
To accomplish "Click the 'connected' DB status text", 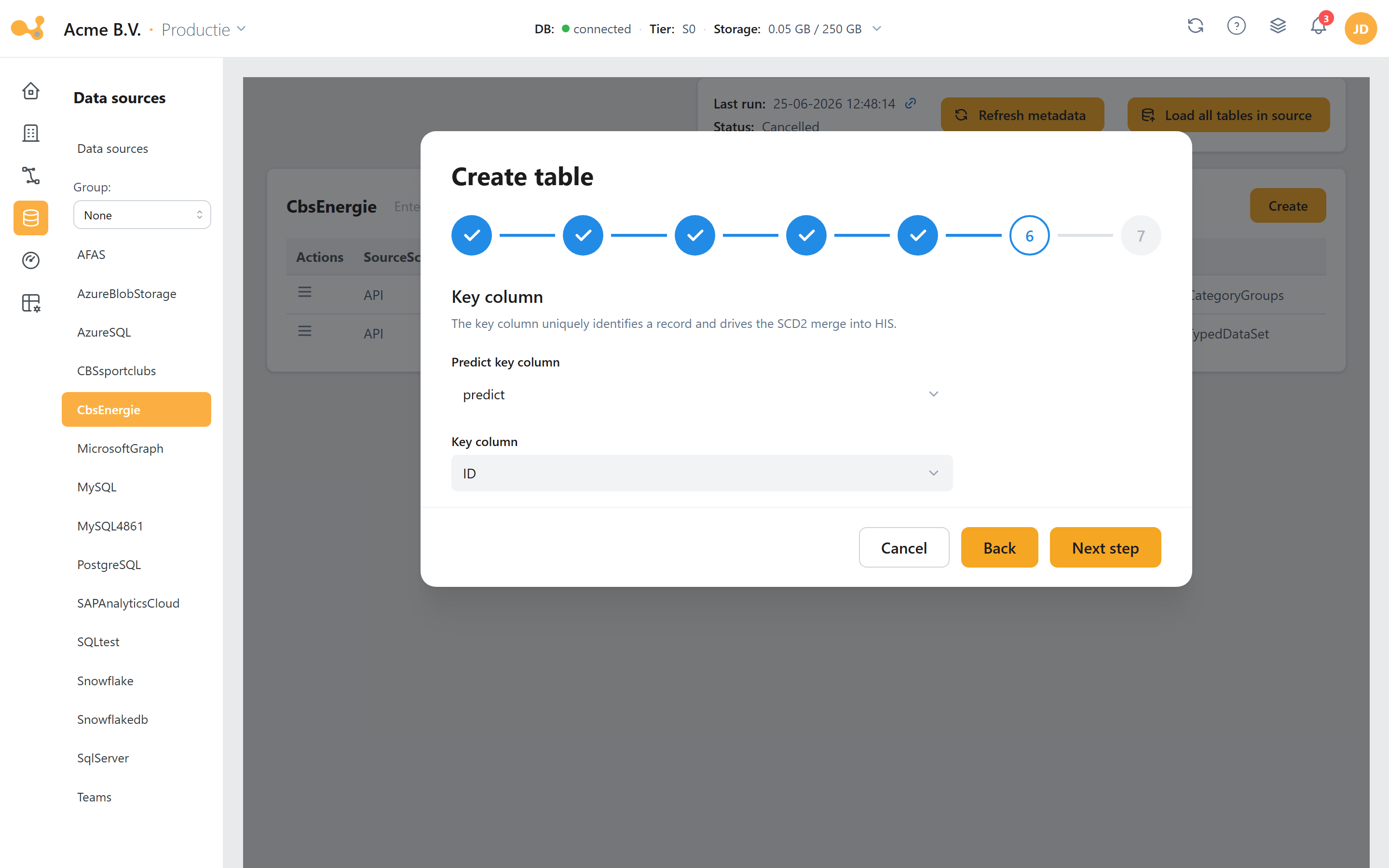I will pyautogui.click(x=601, y=29).
